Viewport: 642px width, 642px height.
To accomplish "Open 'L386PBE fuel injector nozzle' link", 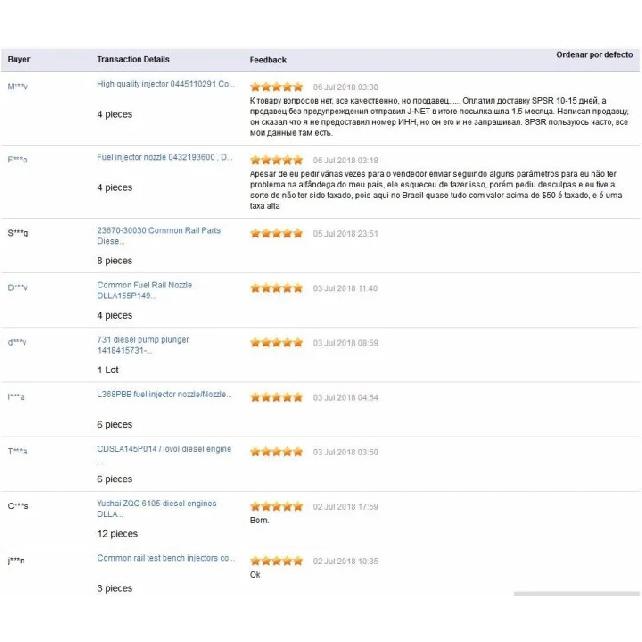I will (x=164, y=394).
